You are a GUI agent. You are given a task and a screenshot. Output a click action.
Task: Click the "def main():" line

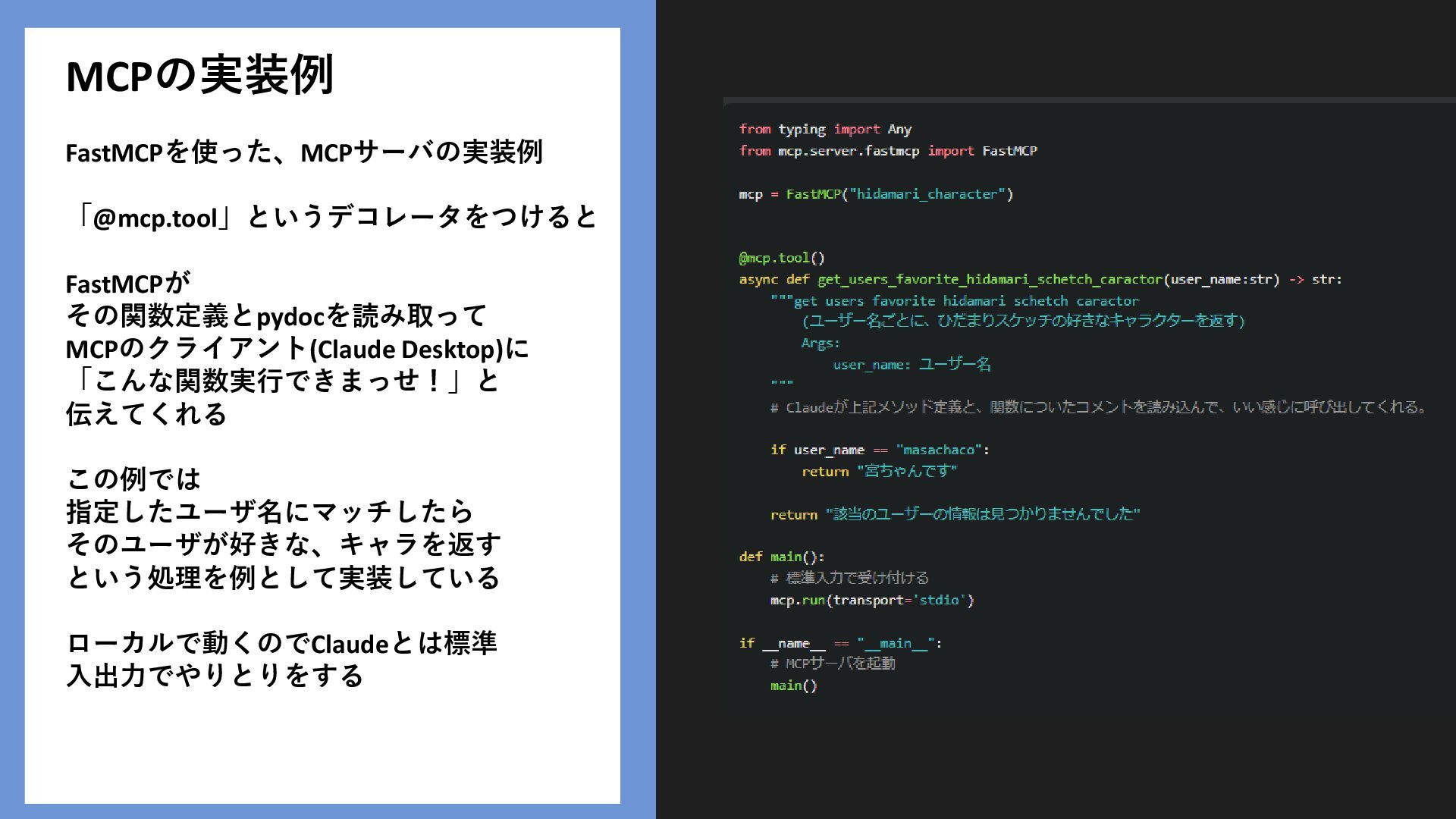(782, 557)
